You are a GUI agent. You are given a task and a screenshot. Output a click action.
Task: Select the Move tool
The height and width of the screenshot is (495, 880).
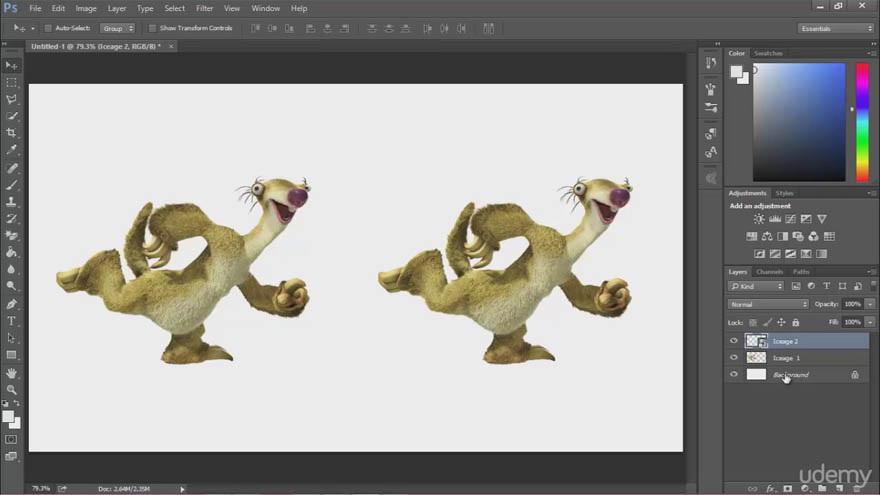(11, 66)
